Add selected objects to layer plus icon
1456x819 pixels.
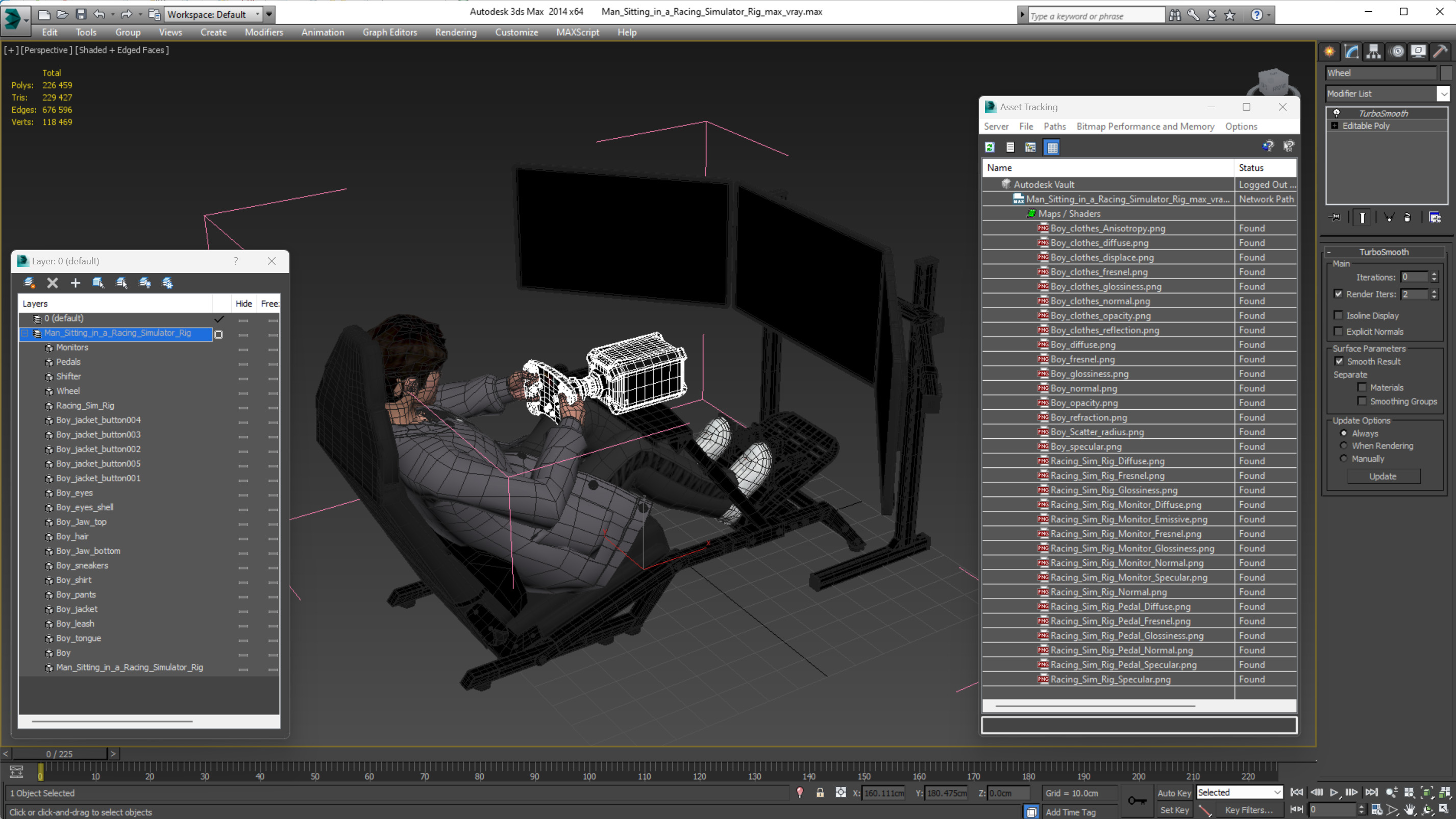75,283
